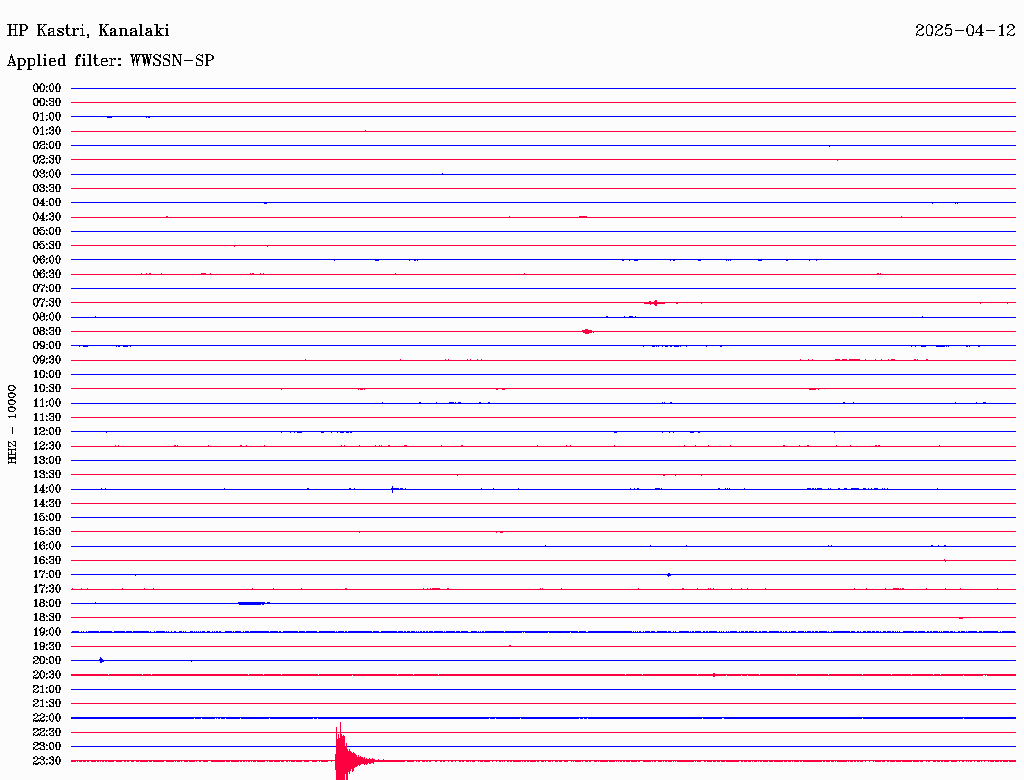Click the 08:30 time label
The height and width of the screenshot is (780, 1024).
point(47,332)
